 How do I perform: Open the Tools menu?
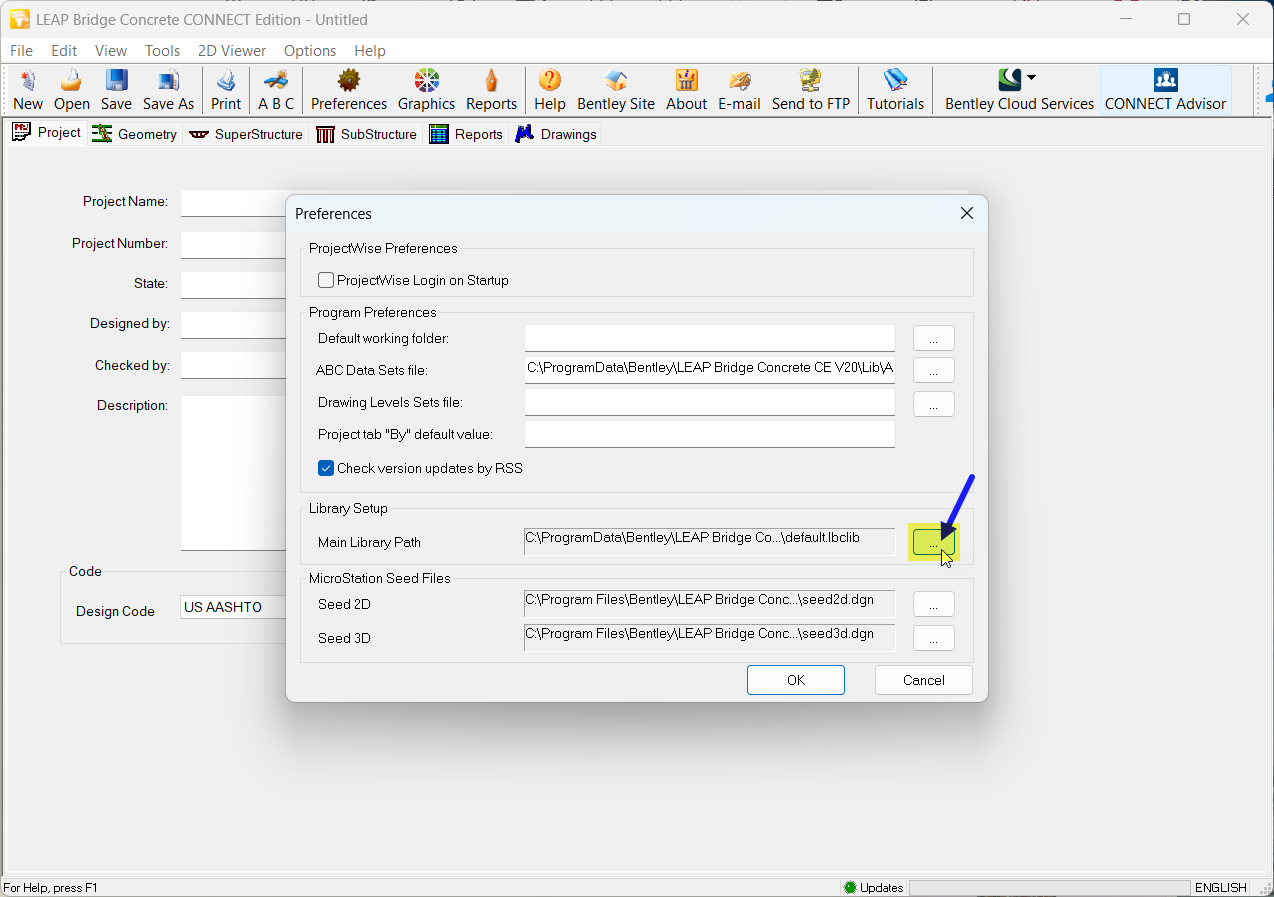click(x=162, y=51)
